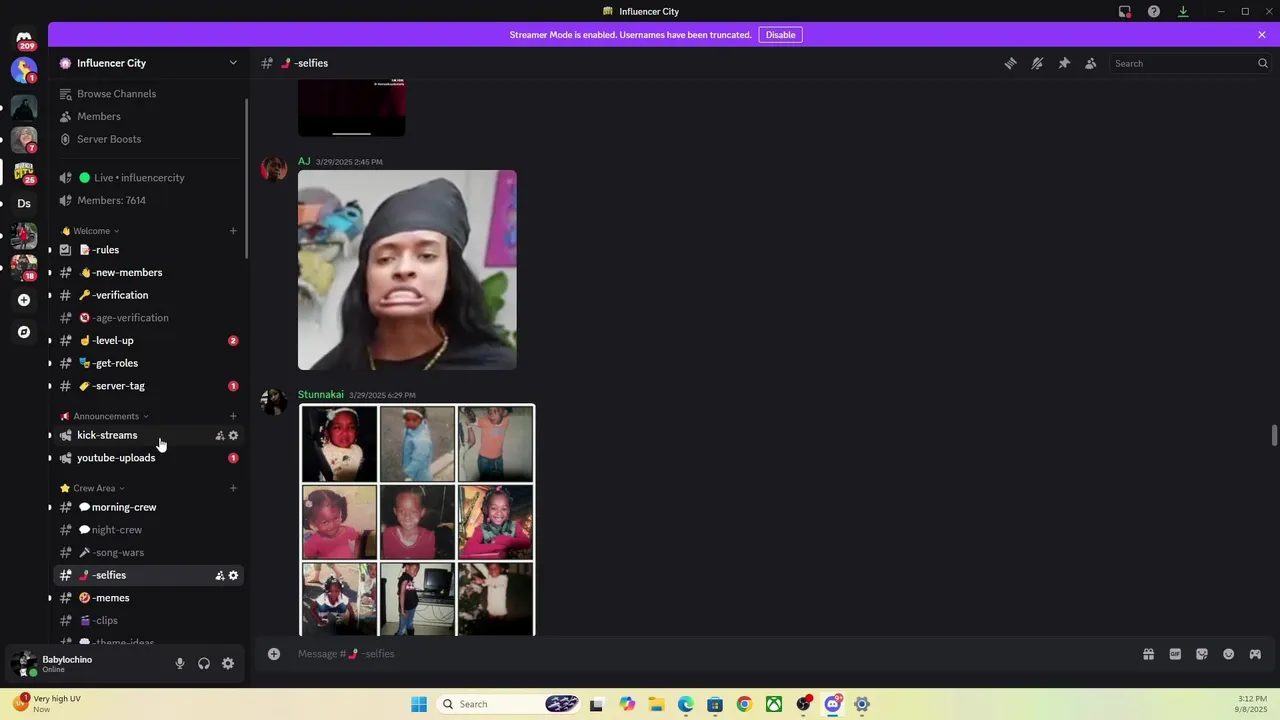
Task: Open the inbox icon in title bar
Action: point(1125,11)
